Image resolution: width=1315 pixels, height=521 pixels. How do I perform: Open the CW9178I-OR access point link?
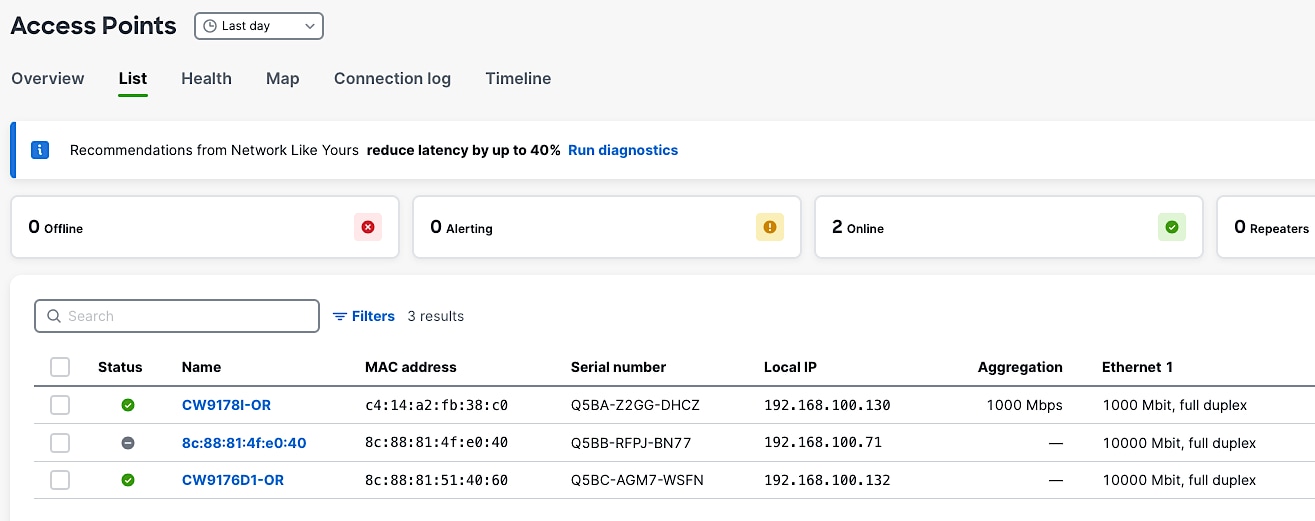click(x=226, y=405)
